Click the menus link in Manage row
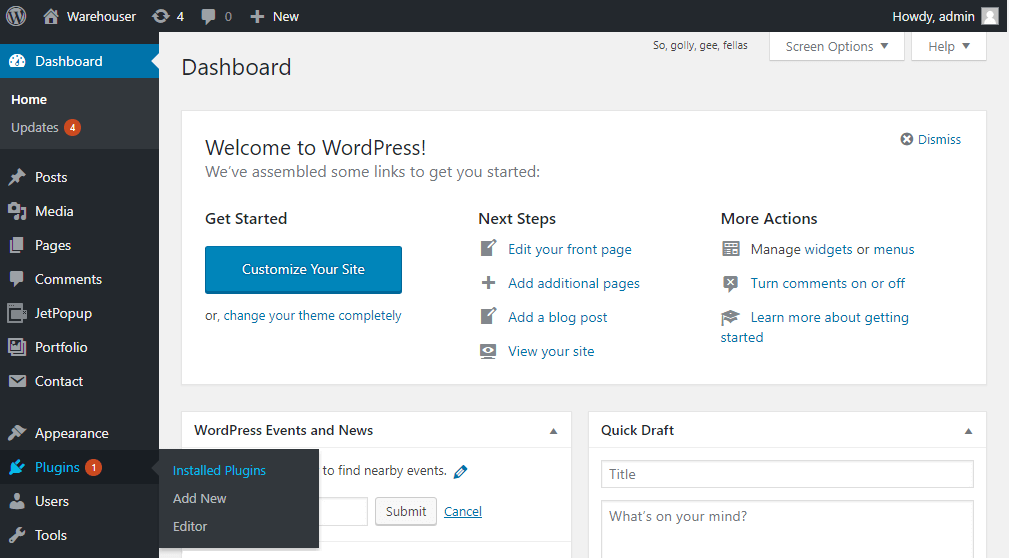 tap(894, 250)
